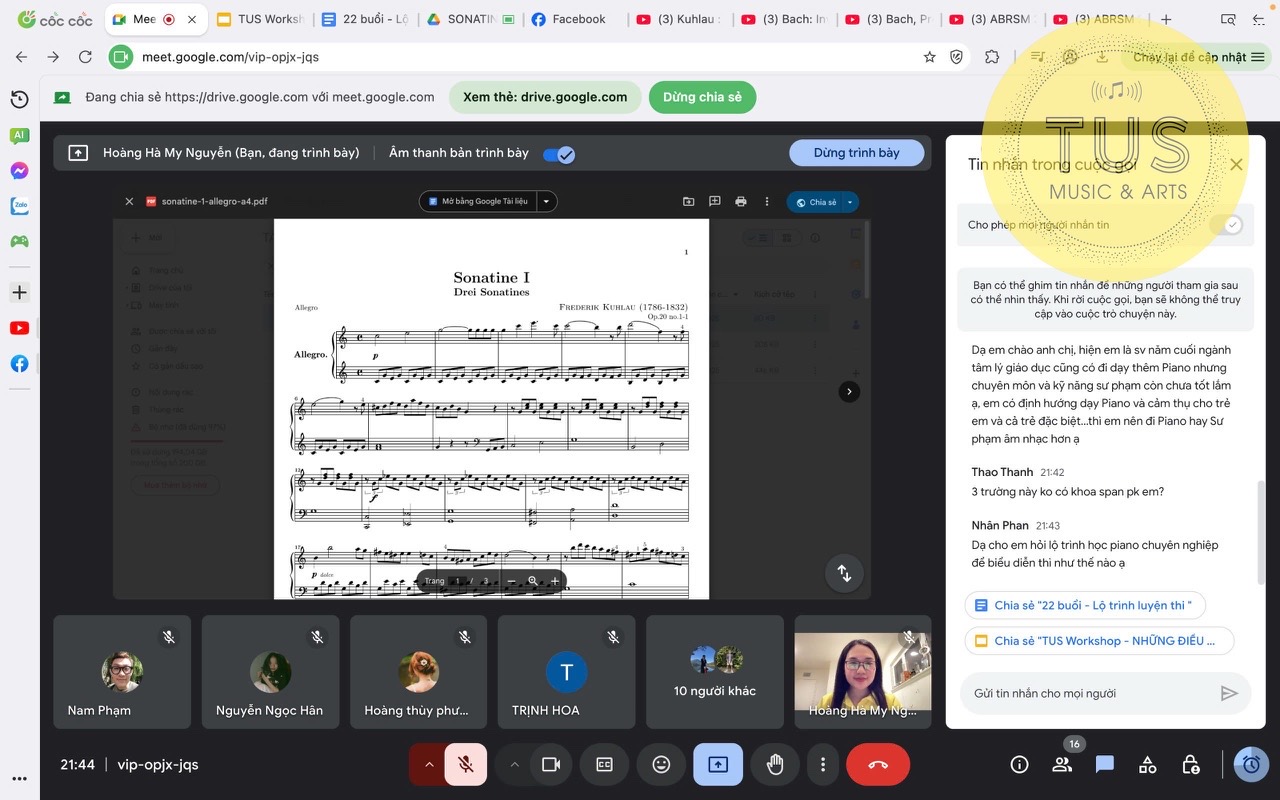Select TRỊNH HOA's participant tile
The image size is (1280, 800).
click(566, 672)
